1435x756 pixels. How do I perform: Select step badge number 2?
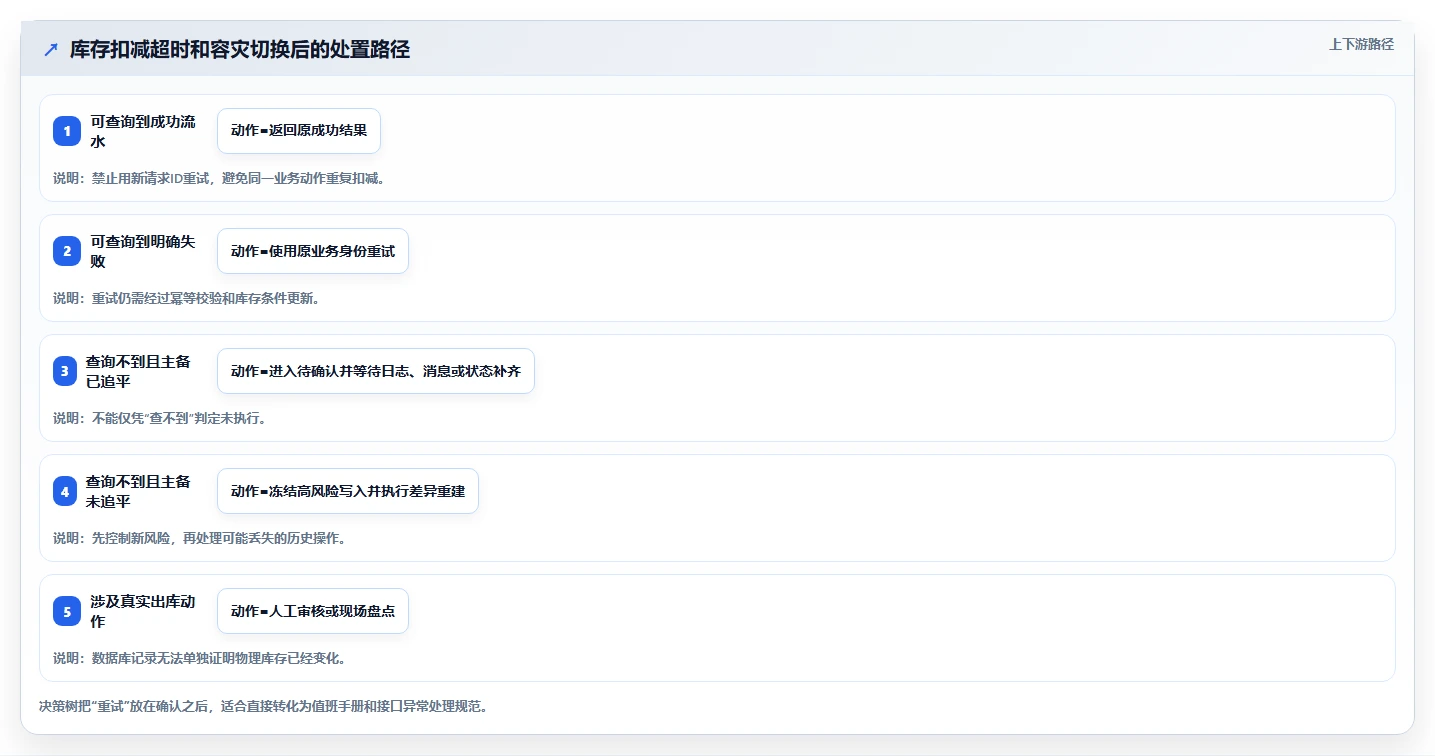coord(67,251)
